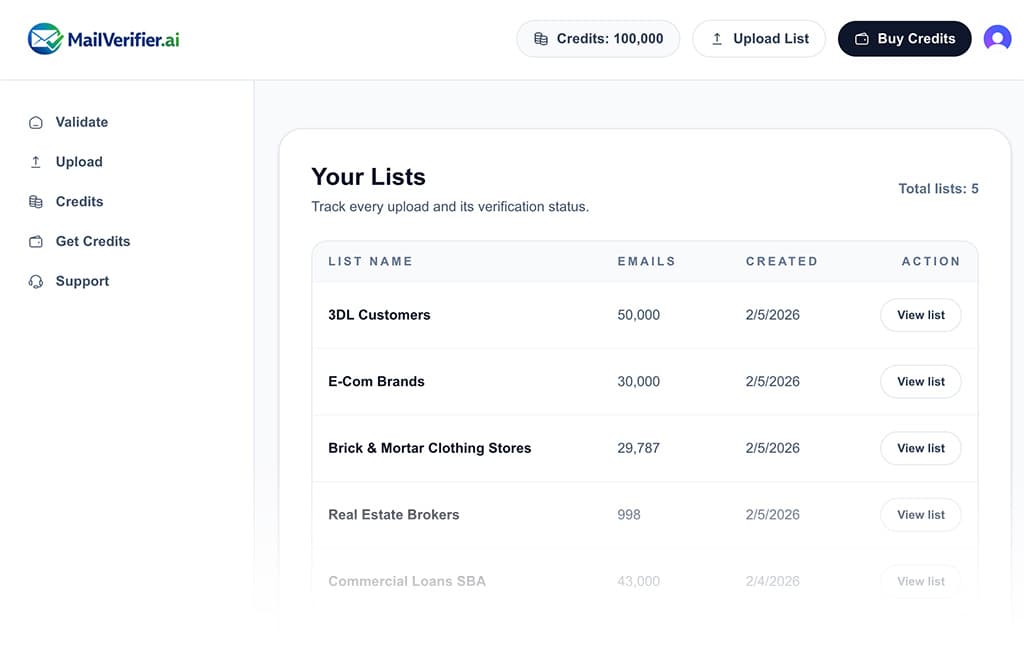Click the dark Buy Credits cart icon

coord(862,38)
